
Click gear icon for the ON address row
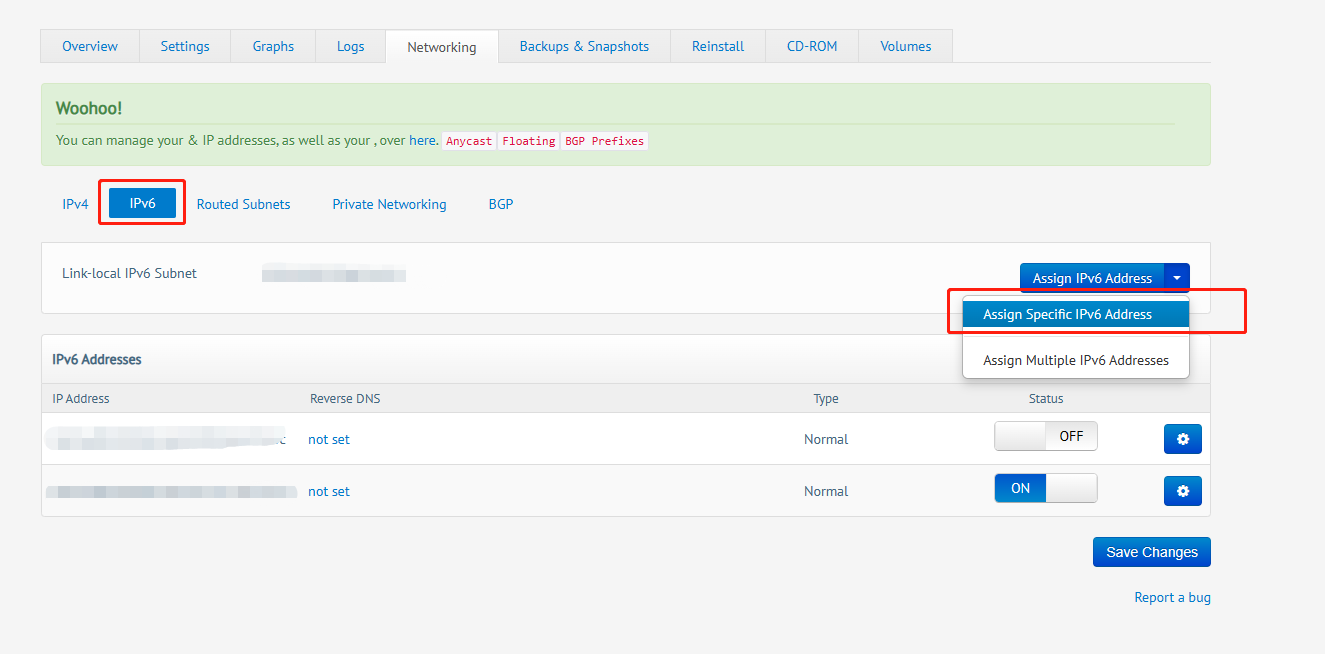click(x=1182, y=491)
